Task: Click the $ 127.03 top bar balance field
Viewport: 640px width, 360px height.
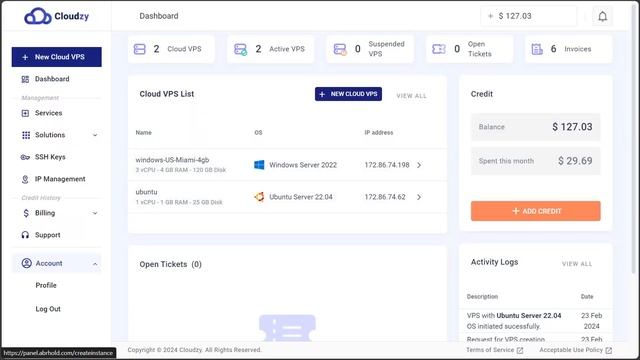Action: tap(529, 16)
